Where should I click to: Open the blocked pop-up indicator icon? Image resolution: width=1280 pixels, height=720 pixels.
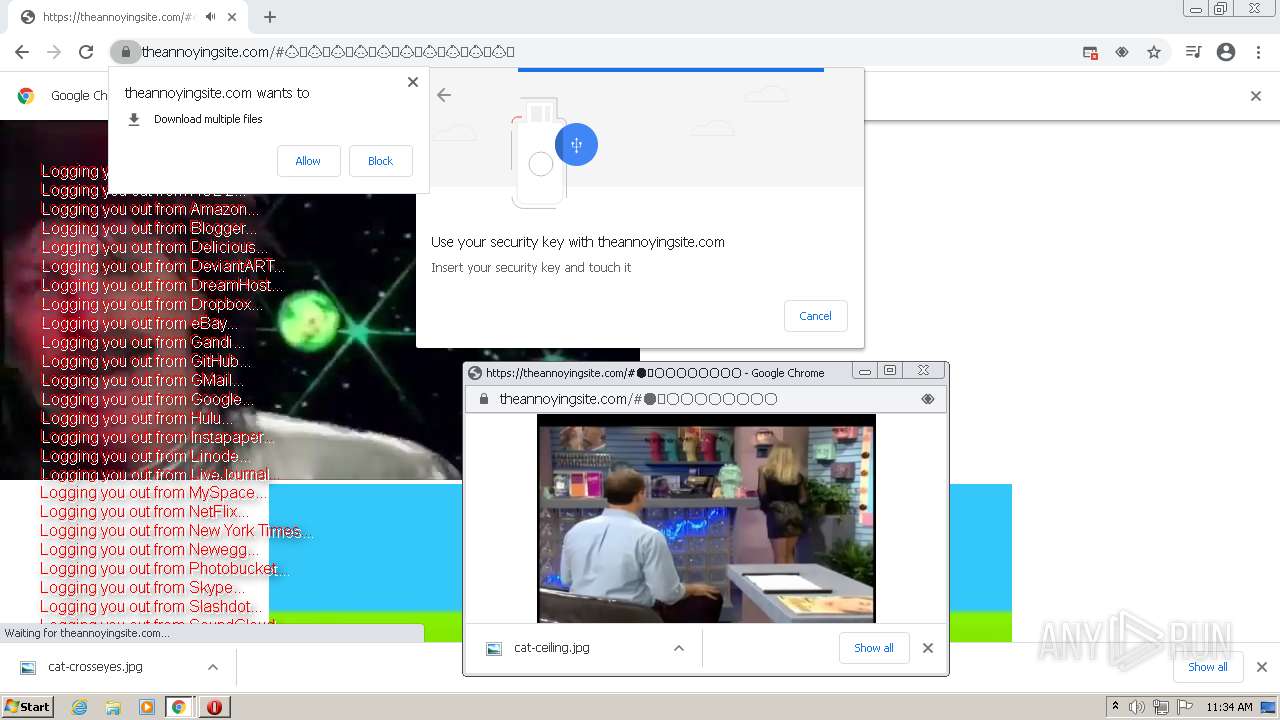click(x=1090, y=52)
